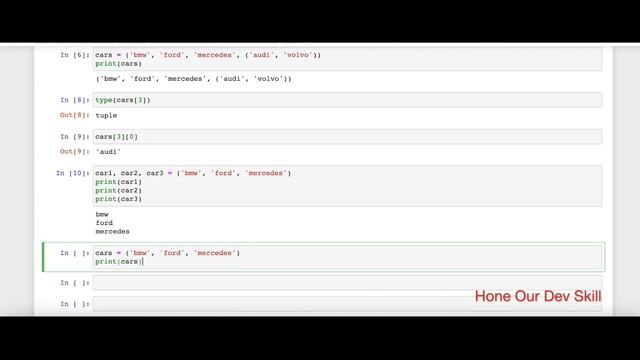Select the In [10] prompt label
The height and width of the screenshot is (360, 640).
click(x=73, y=173)
